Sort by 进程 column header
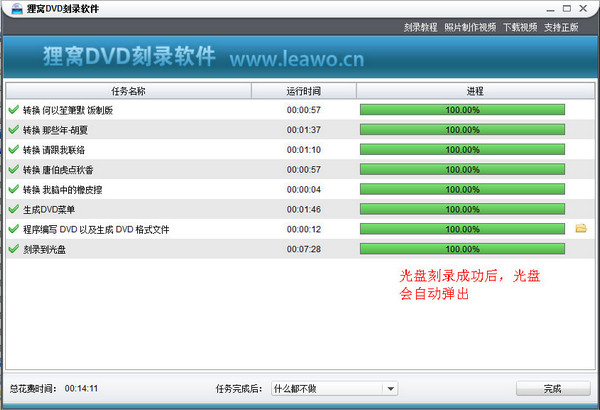The width and height of the screenshot is (600, 410). pyautogui.click(x=475, y=91)
